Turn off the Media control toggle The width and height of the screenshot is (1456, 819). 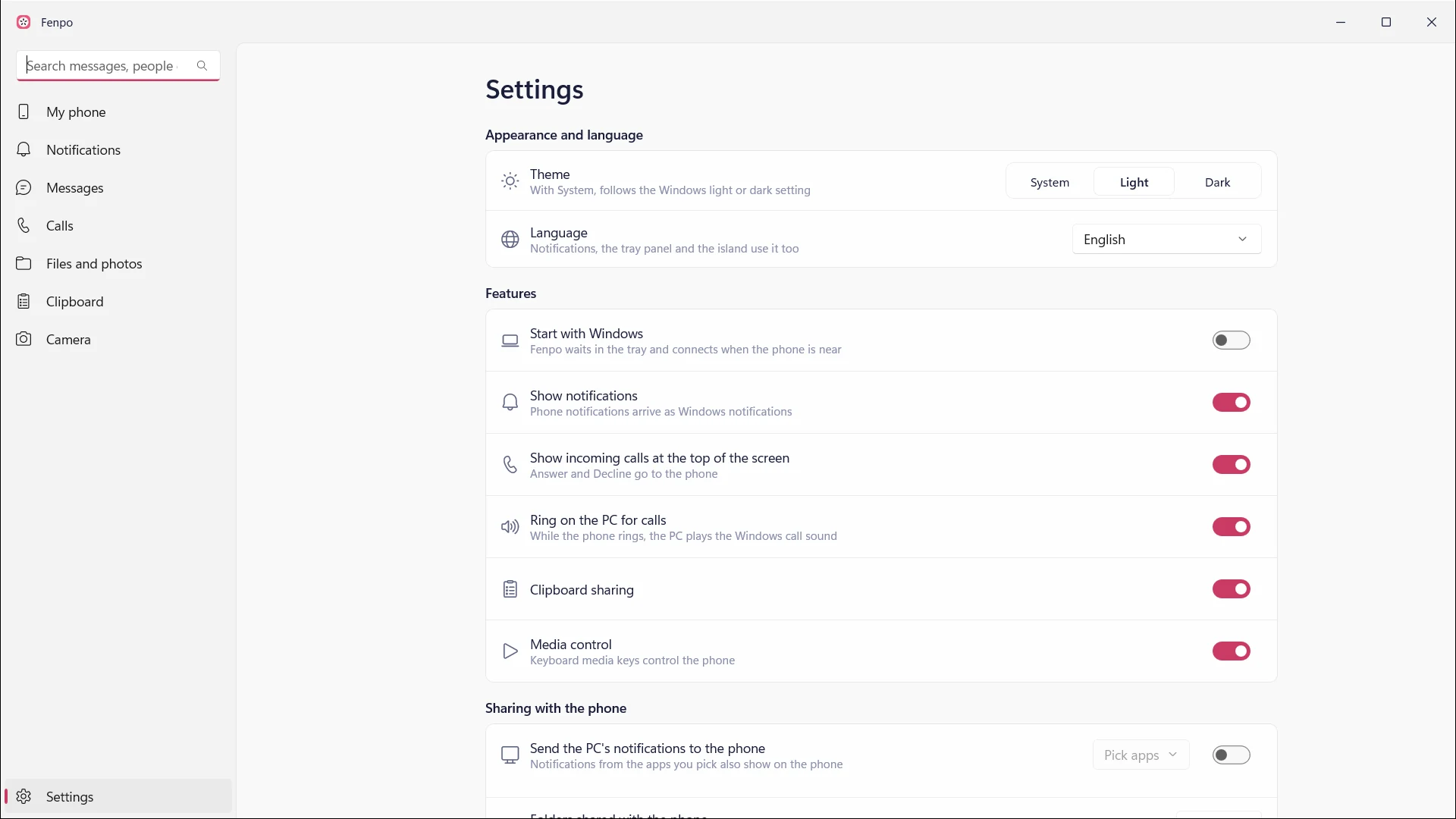1231,651
